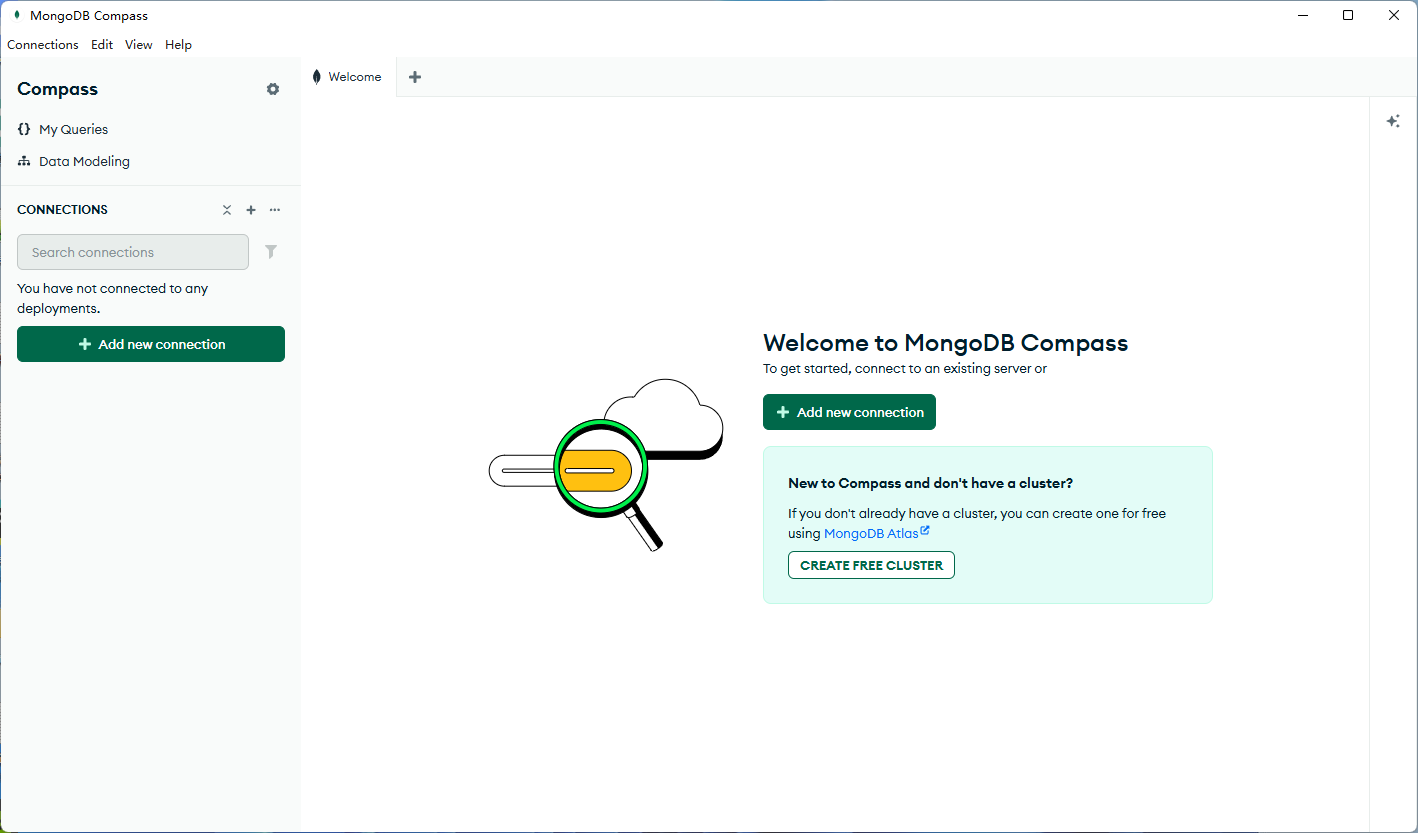Screen dimensions: 1418x833
Task: Open connections more options ellipsis
Action: [275, 210]
